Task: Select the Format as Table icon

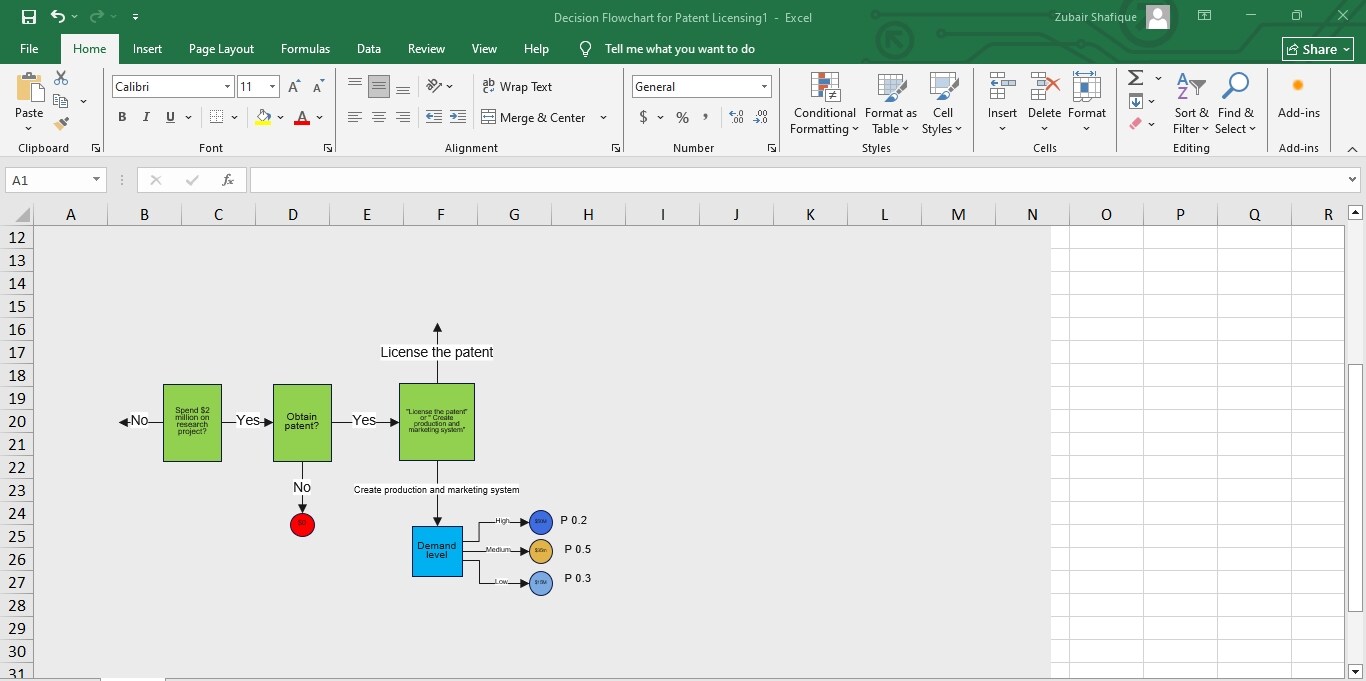Action: click(x=890, y=104)
